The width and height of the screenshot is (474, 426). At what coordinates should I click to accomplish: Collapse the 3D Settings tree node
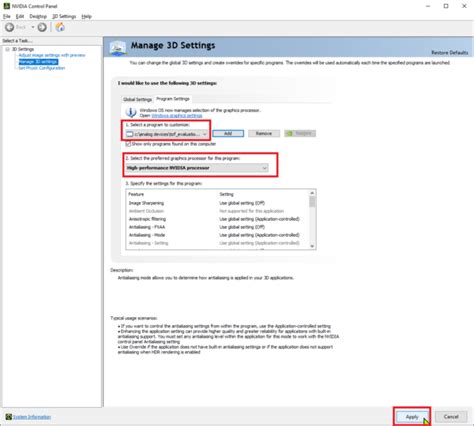pos(7,49)
